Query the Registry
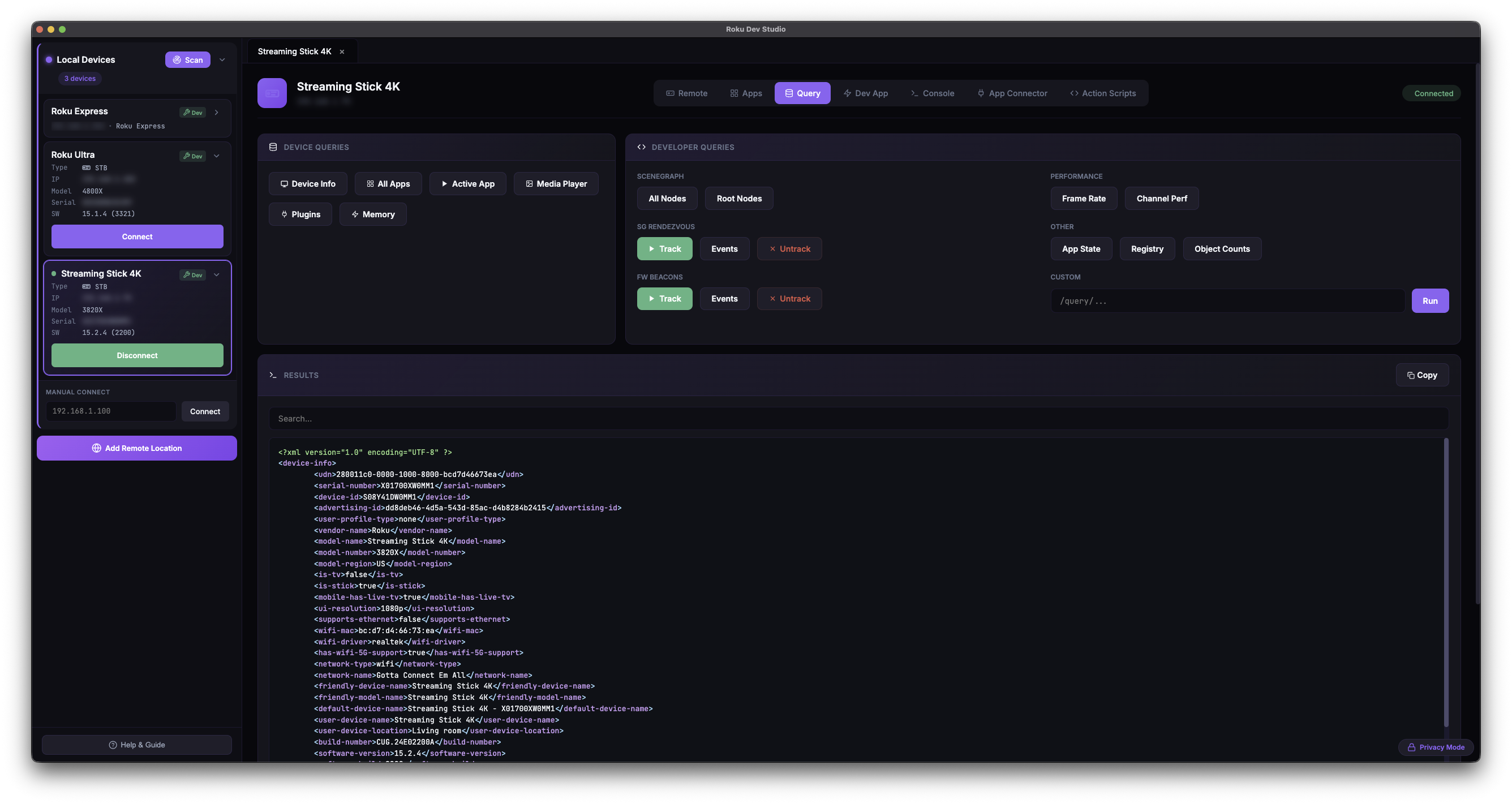The image size is (1512, 804). pos(1147,249)
